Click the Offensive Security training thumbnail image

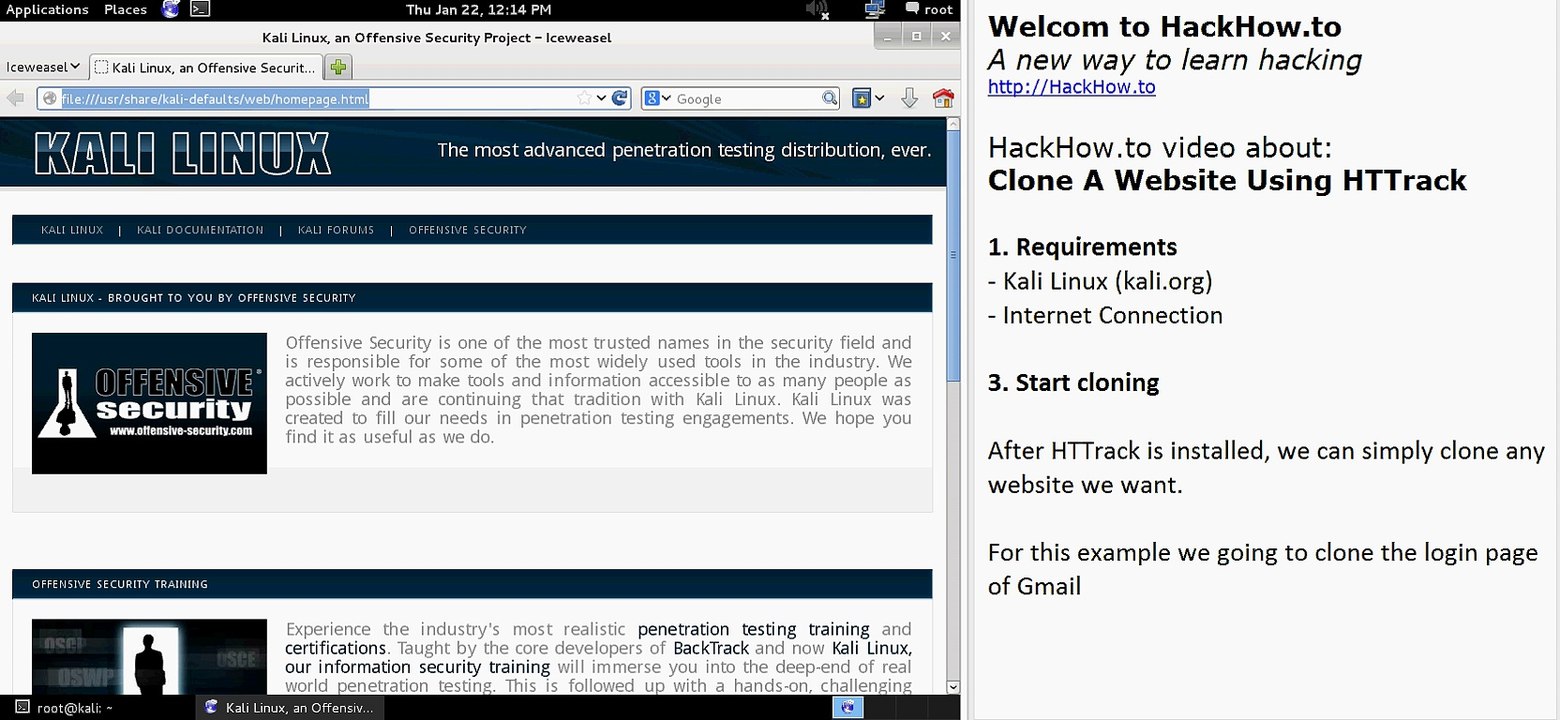(x=149, y=656)
